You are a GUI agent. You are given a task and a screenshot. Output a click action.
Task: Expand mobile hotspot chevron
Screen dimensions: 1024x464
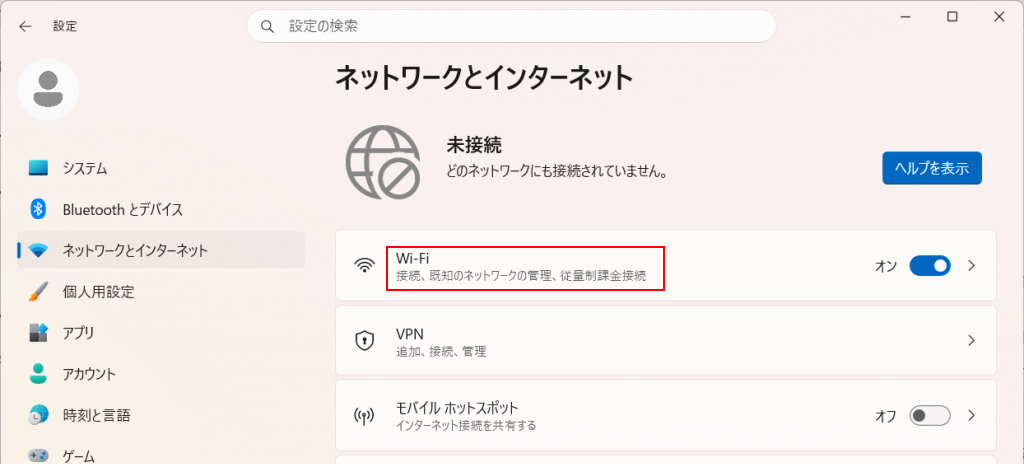(x=971, y=415)
